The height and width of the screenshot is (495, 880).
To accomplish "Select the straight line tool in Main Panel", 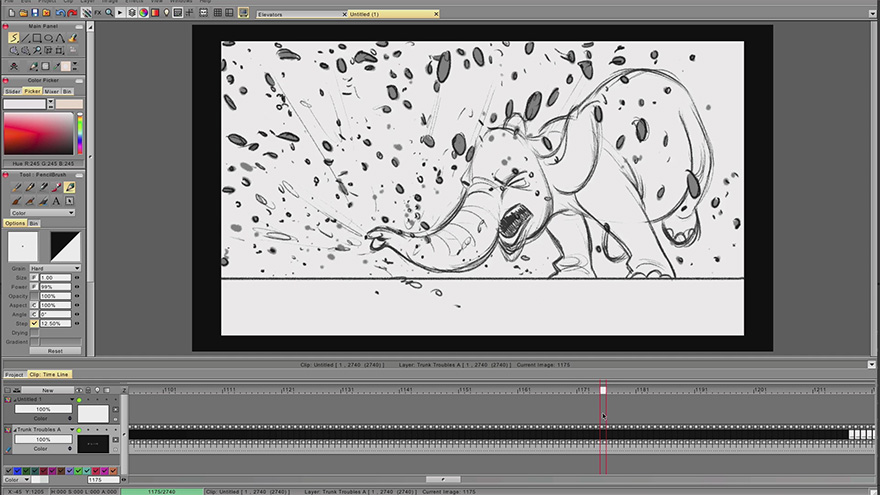I will click(x=25, y=38).
